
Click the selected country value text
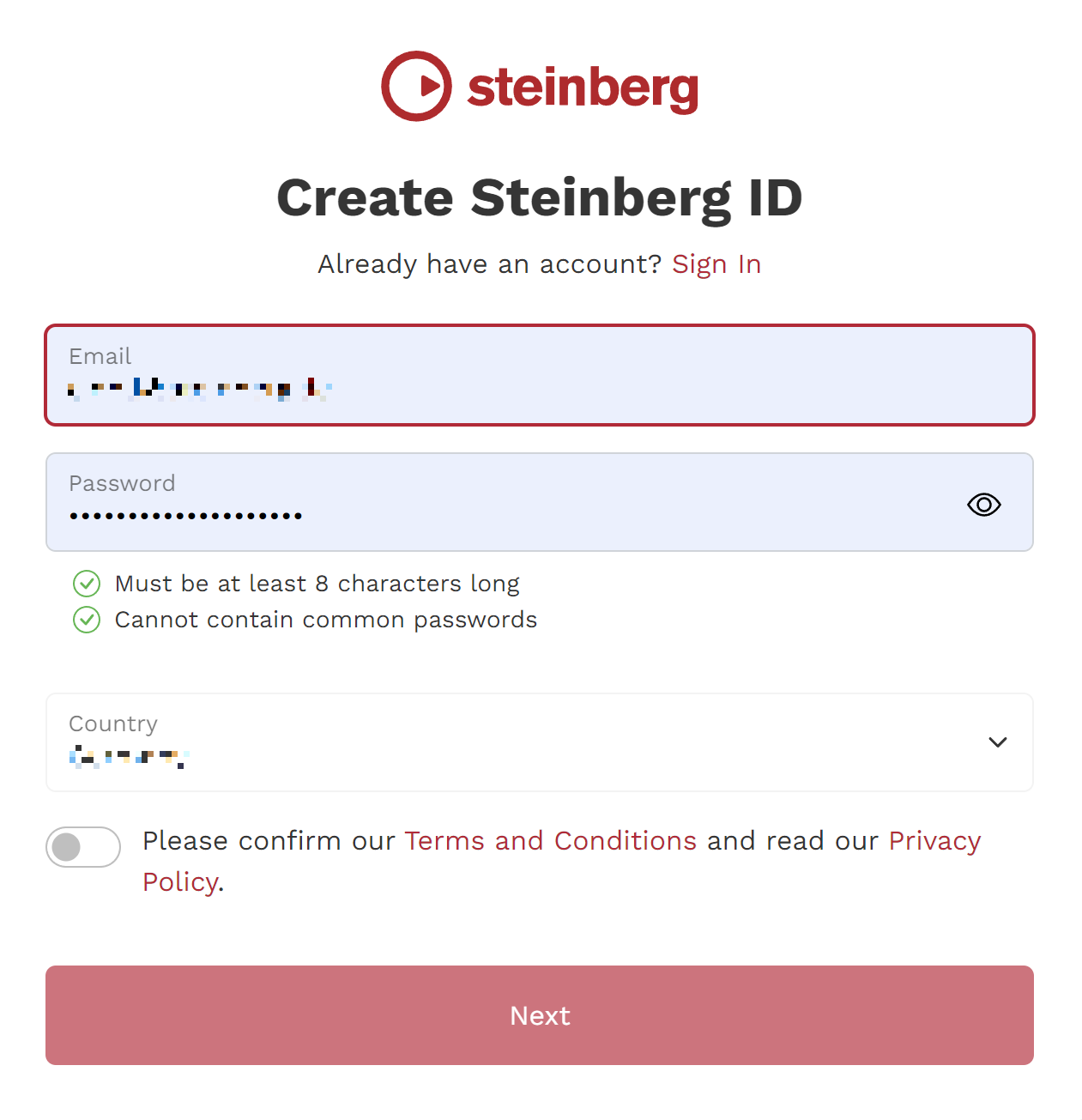point(129,757)
